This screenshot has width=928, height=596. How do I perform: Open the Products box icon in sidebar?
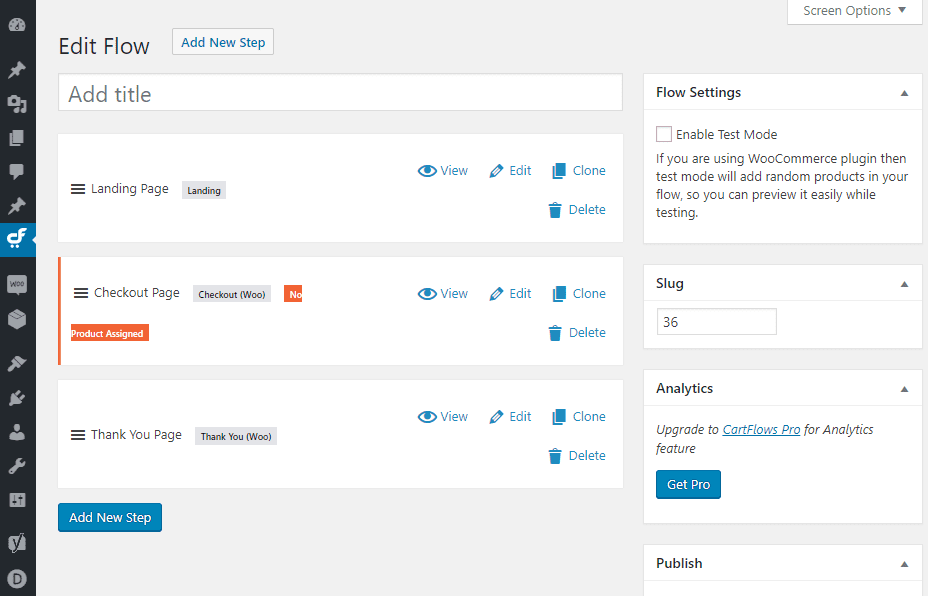17,317
